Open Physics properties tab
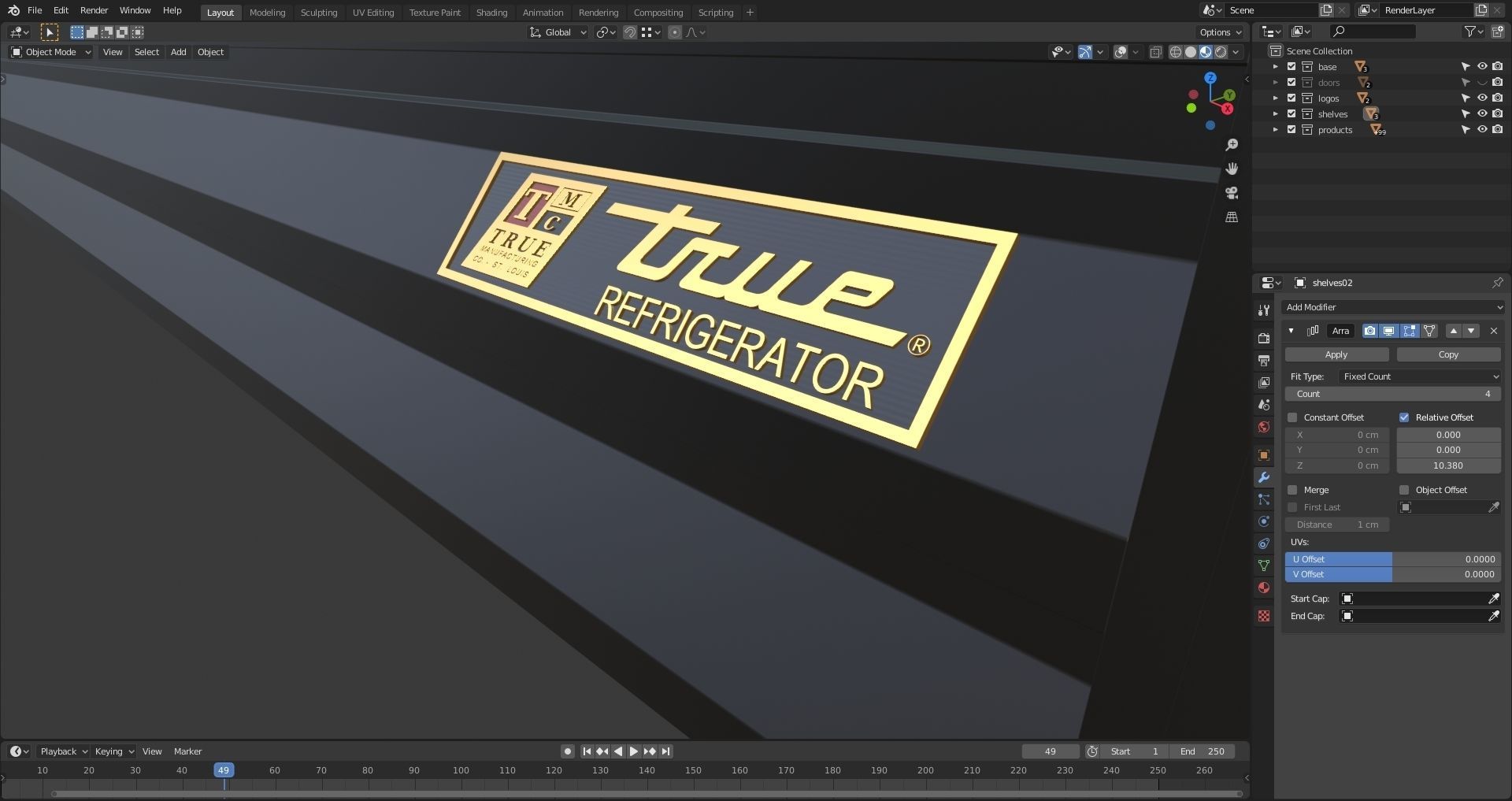The image size is (1512, 801). [1264, 521]
